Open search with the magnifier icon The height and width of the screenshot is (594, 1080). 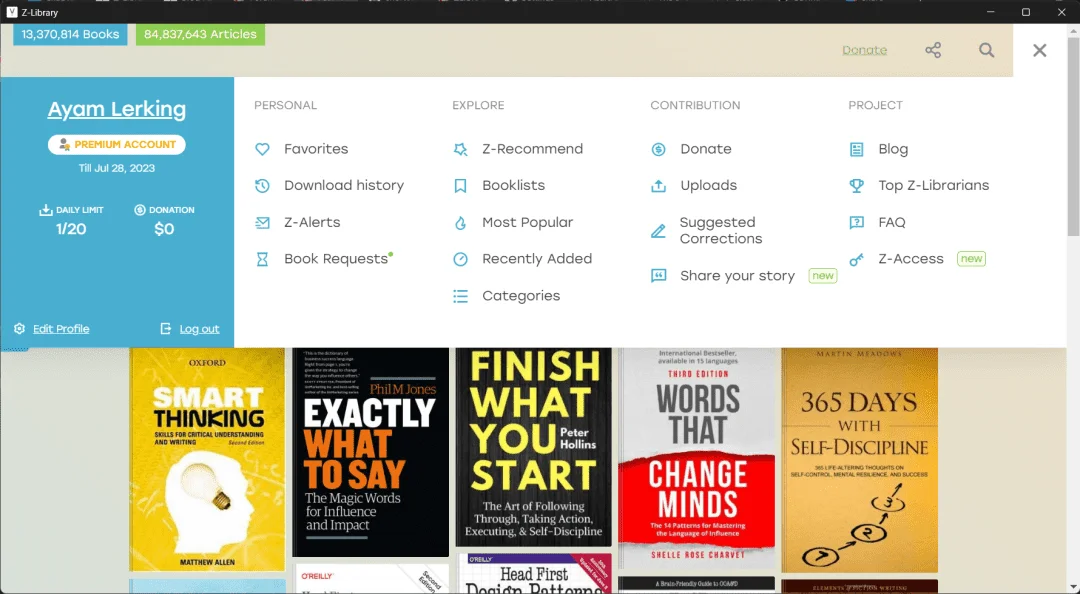[986, 50]
